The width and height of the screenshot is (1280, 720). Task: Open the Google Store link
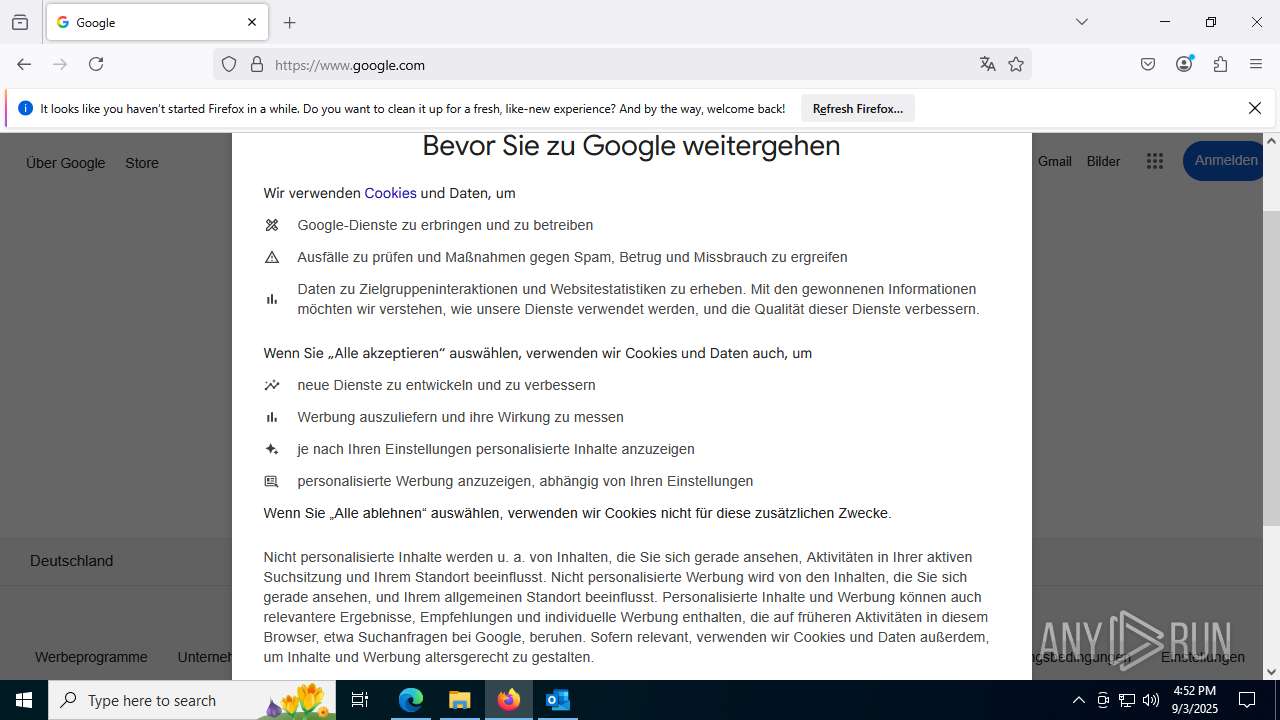click(142, 163)
